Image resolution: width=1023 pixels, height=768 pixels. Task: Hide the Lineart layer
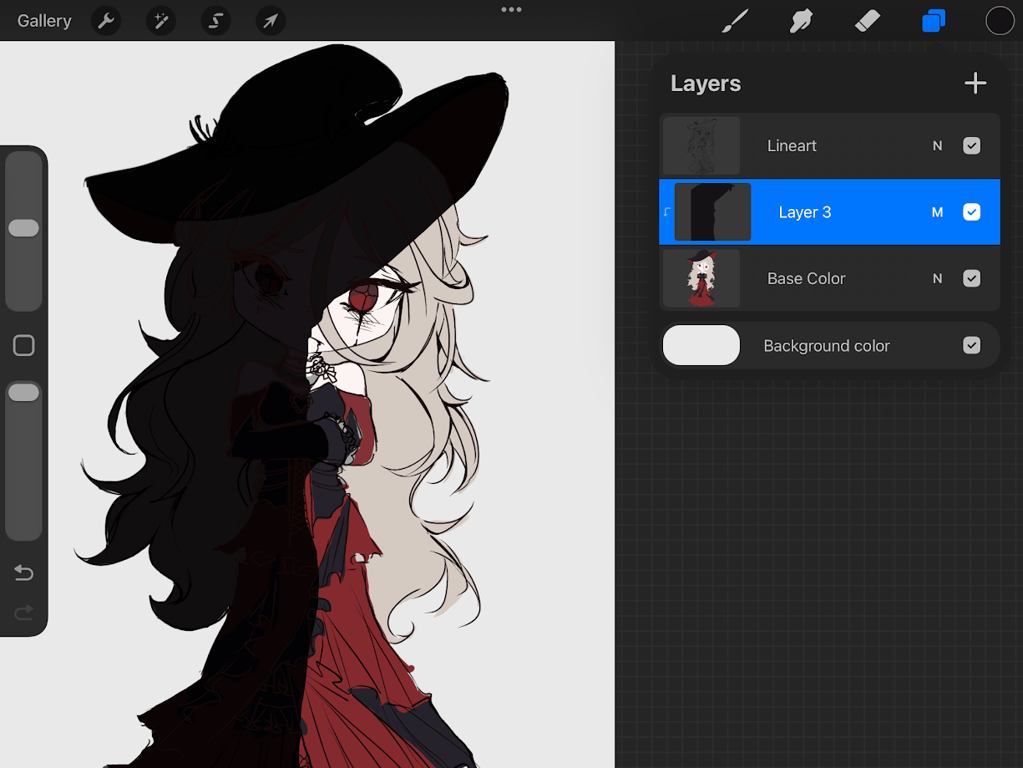tap(971, 146)
